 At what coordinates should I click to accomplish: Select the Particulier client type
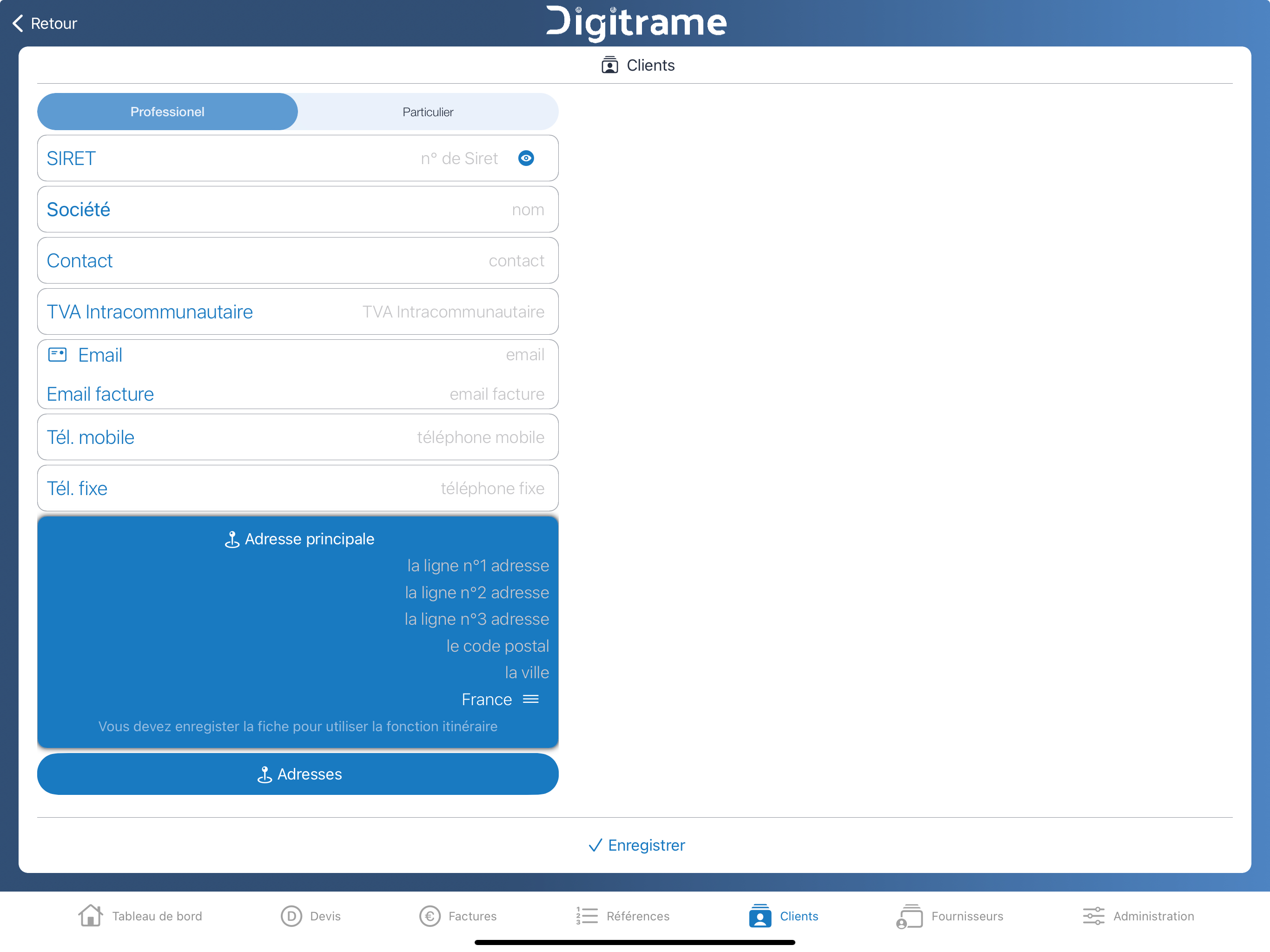(428, 112)
